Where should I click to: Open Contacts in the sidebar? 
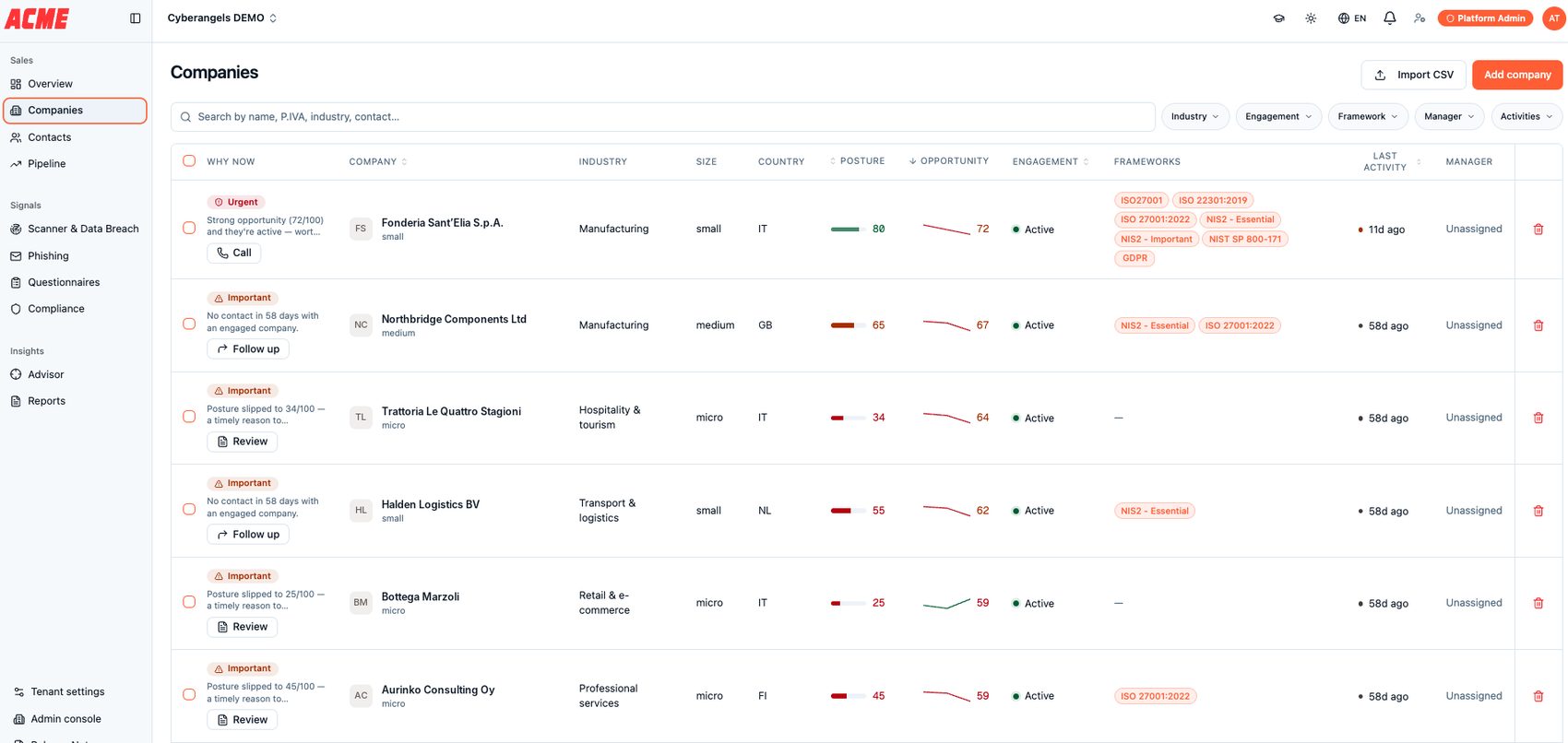click(75, 137)
